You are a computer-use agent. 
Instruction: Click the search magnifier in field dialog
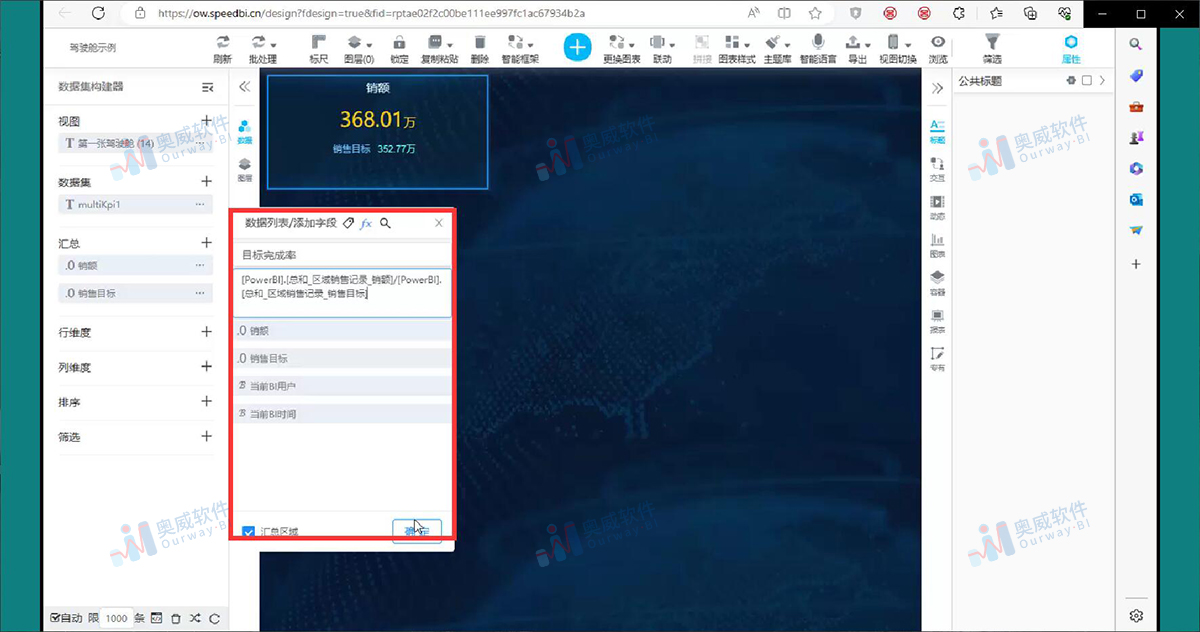[385, 224]
